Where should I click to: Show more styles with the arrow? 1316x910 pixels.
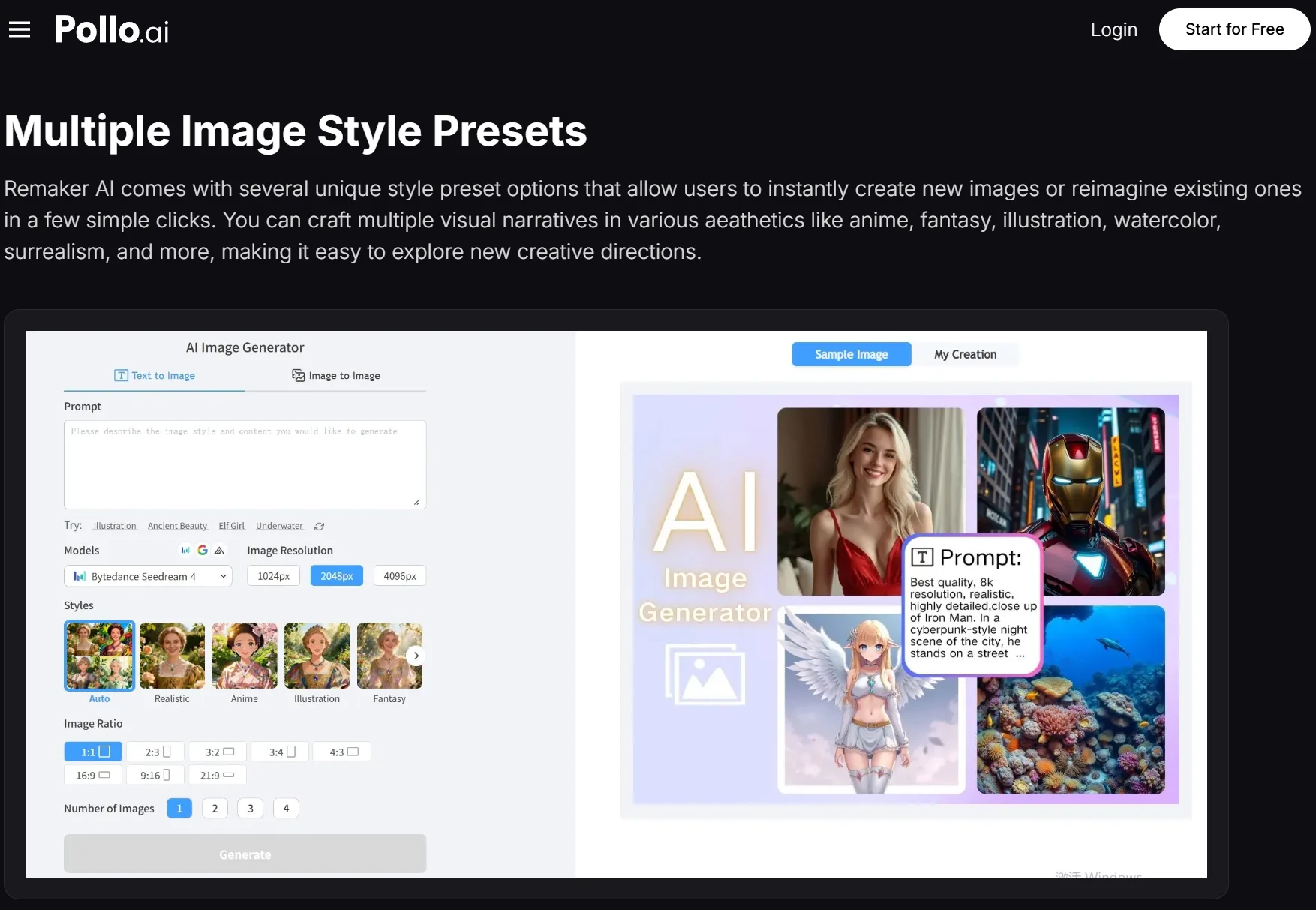416,656
